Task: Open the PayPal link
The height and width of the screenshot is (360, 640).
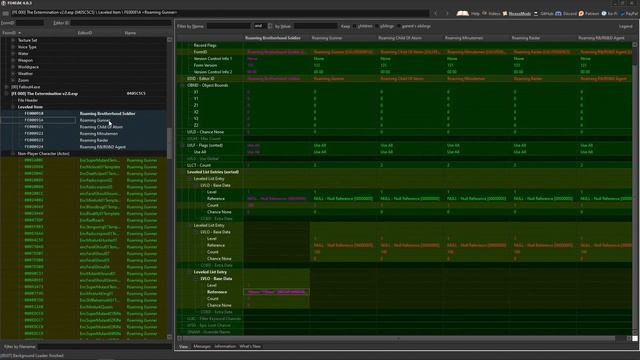Action: point(629,13)
